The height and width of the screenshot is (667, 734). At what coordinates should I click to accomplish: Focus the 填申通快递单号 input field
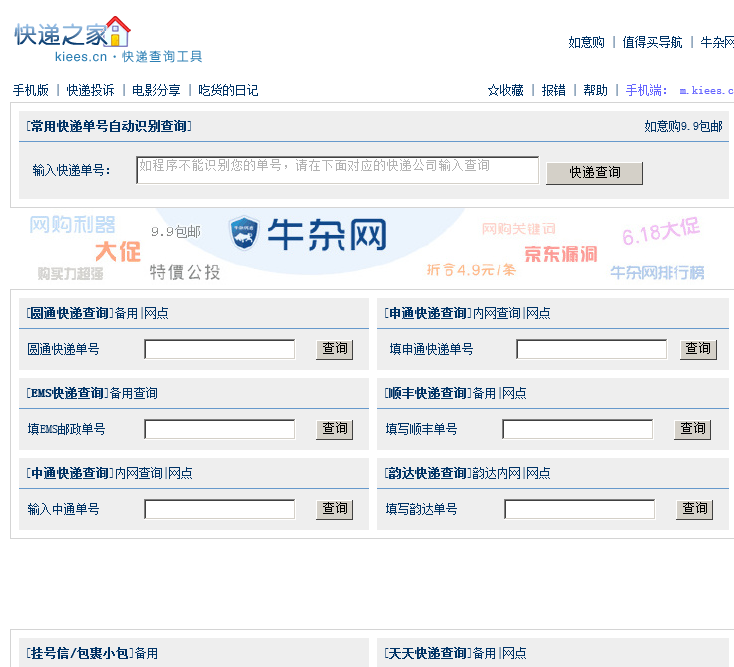592,349
